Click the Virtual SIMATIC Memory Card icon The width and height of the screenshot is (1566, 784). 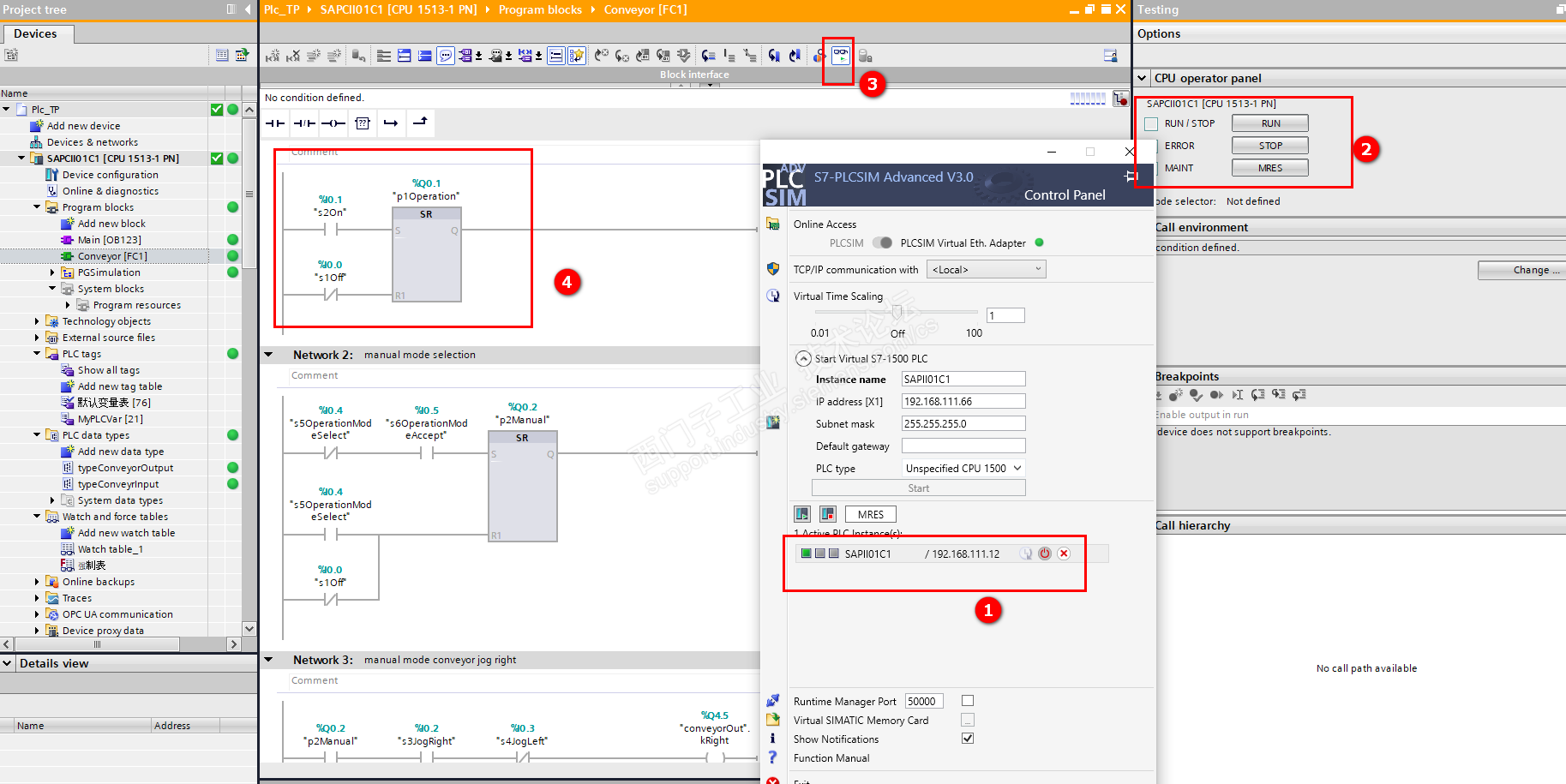point(773,720)
